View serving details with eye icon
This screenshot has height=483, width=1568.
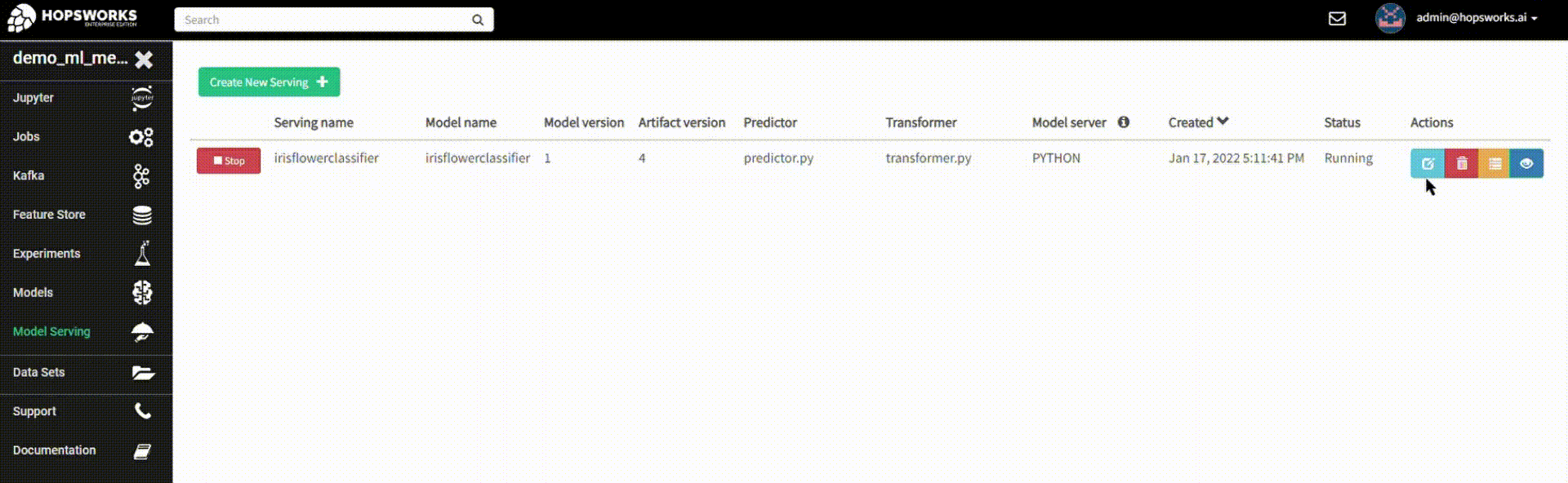click(1526, 163)
